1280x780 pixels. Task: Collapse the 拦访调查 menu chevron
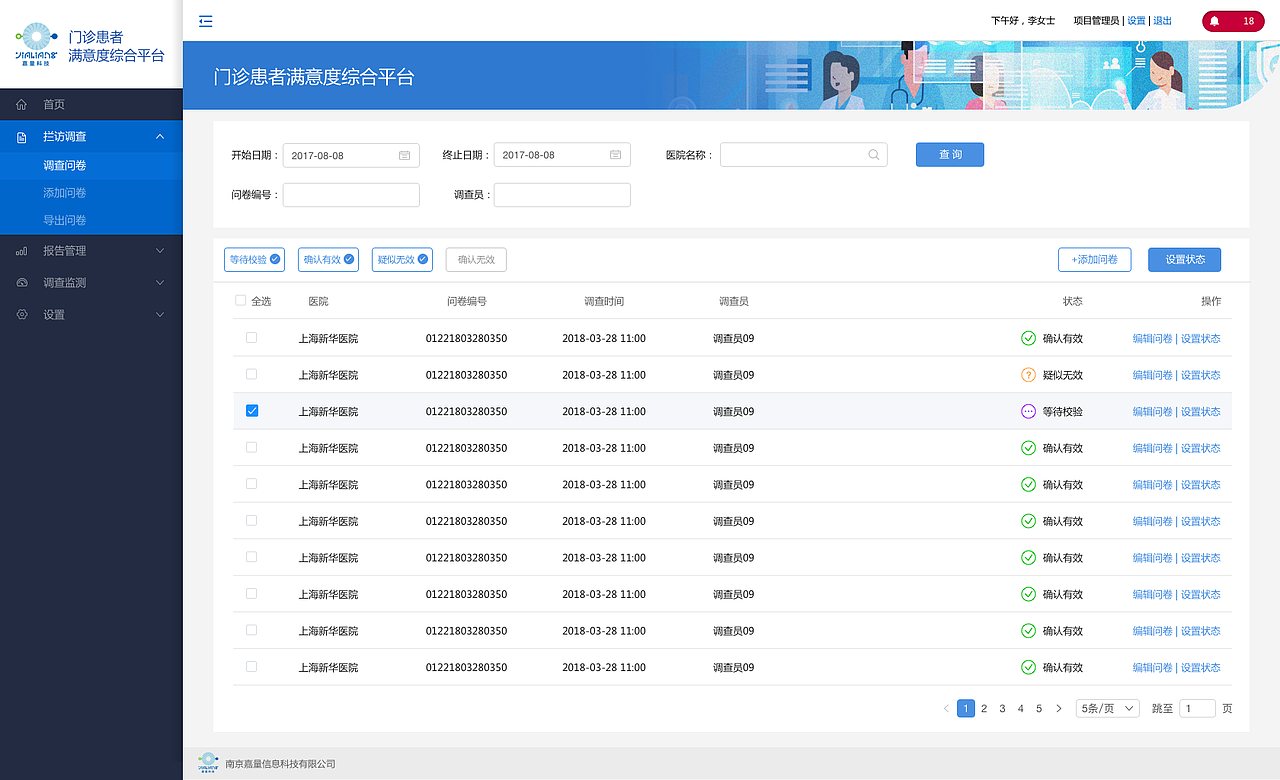coord(160,137)
